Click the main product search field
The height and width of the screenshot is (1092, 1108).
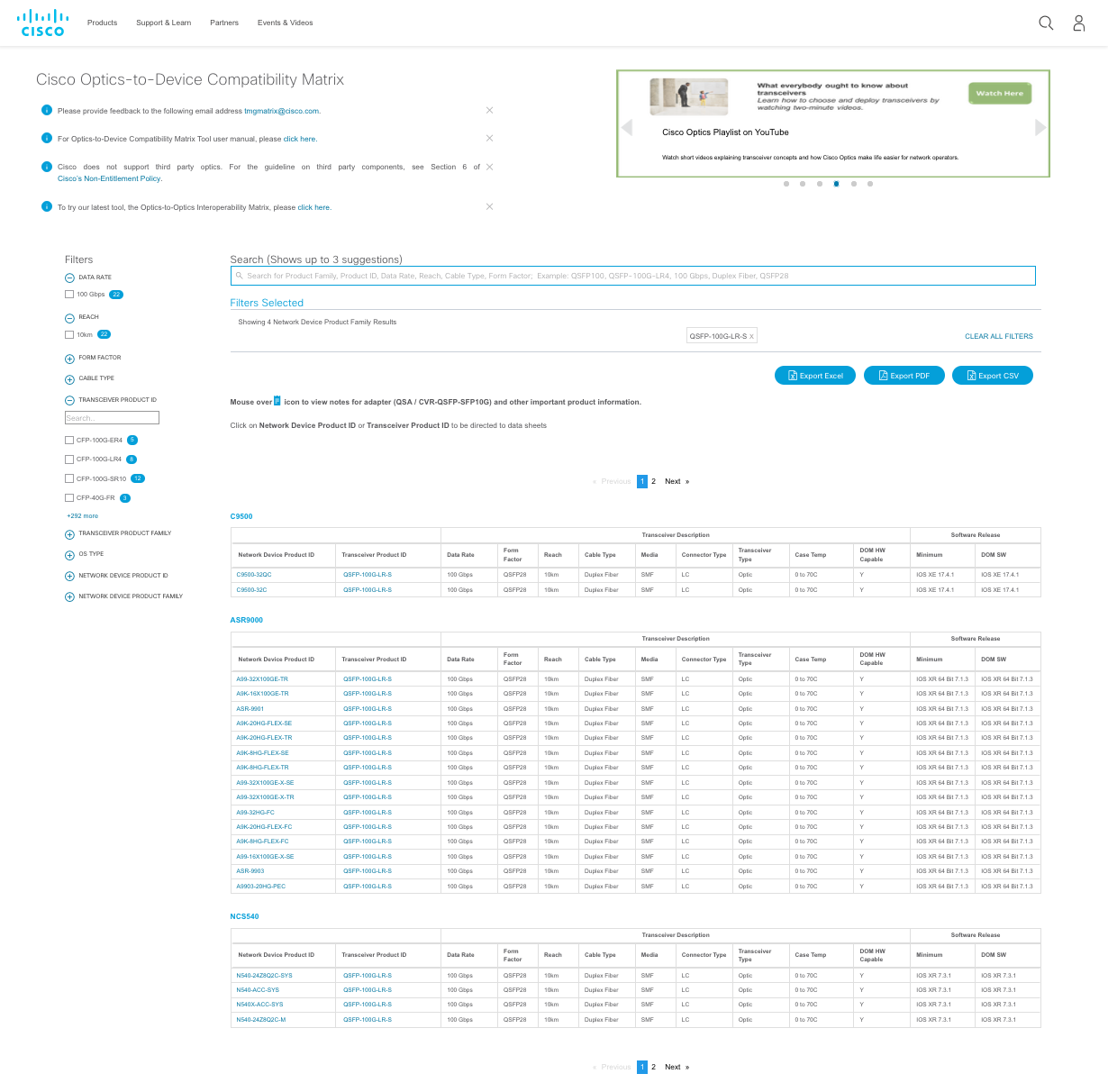point(632,276)
